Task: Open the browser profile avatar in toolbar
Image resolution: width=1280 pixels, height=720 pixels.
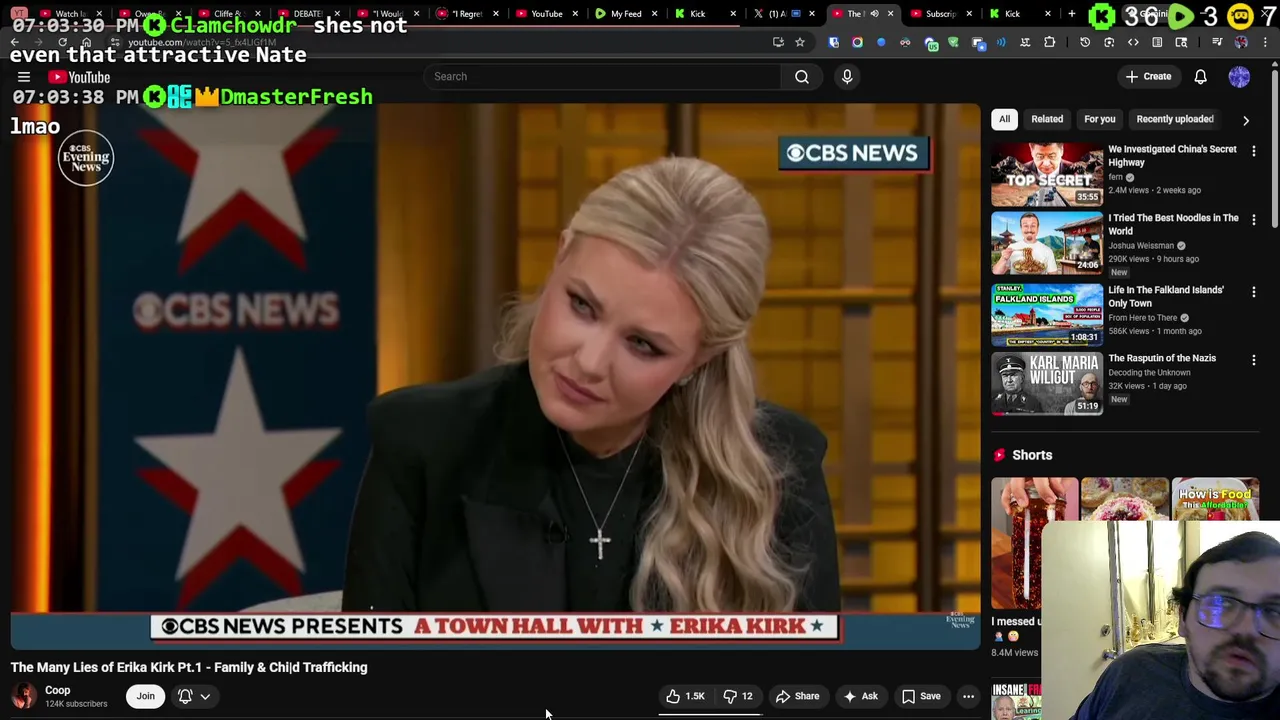Action: pos(1241,42)
